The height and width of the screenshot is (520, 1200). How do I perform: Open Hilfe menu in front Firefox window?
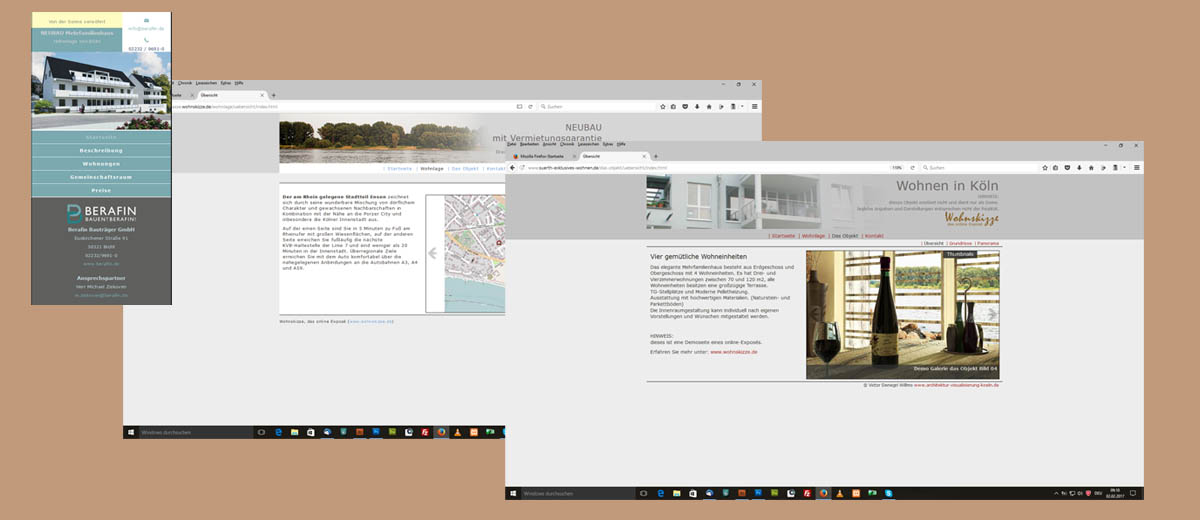coord(621,144)
